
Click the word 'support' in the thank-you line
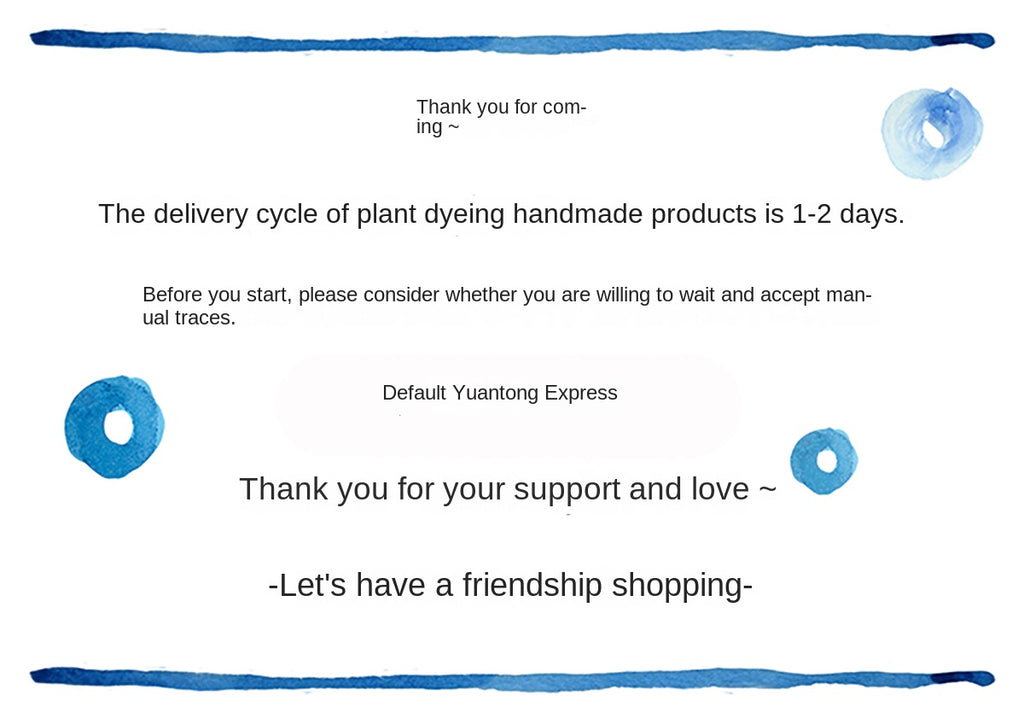click(565, 490)
